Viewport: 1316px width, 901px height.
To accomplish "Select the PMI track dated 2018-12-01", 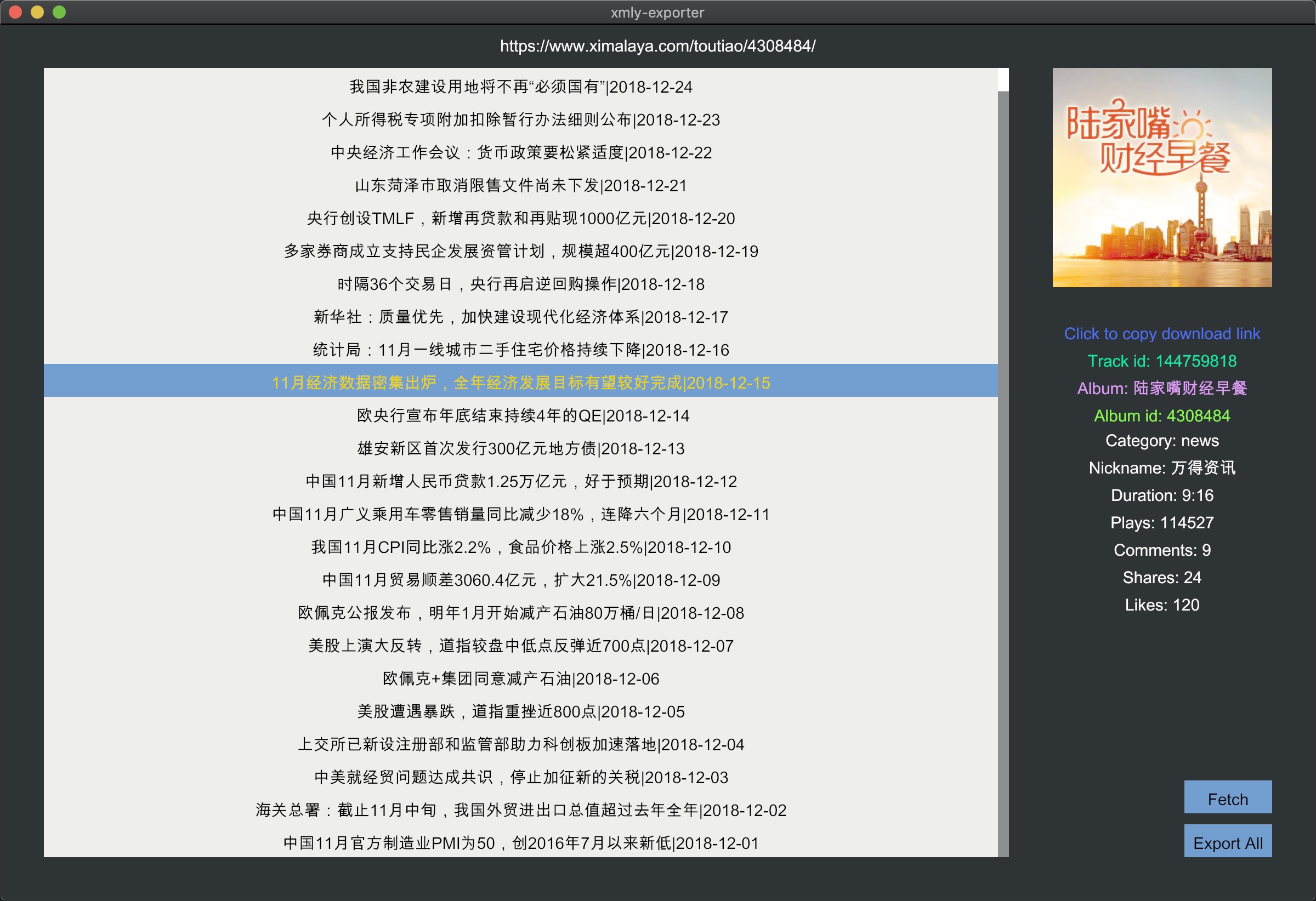I will pyautogui.click(x=520, y=843).
